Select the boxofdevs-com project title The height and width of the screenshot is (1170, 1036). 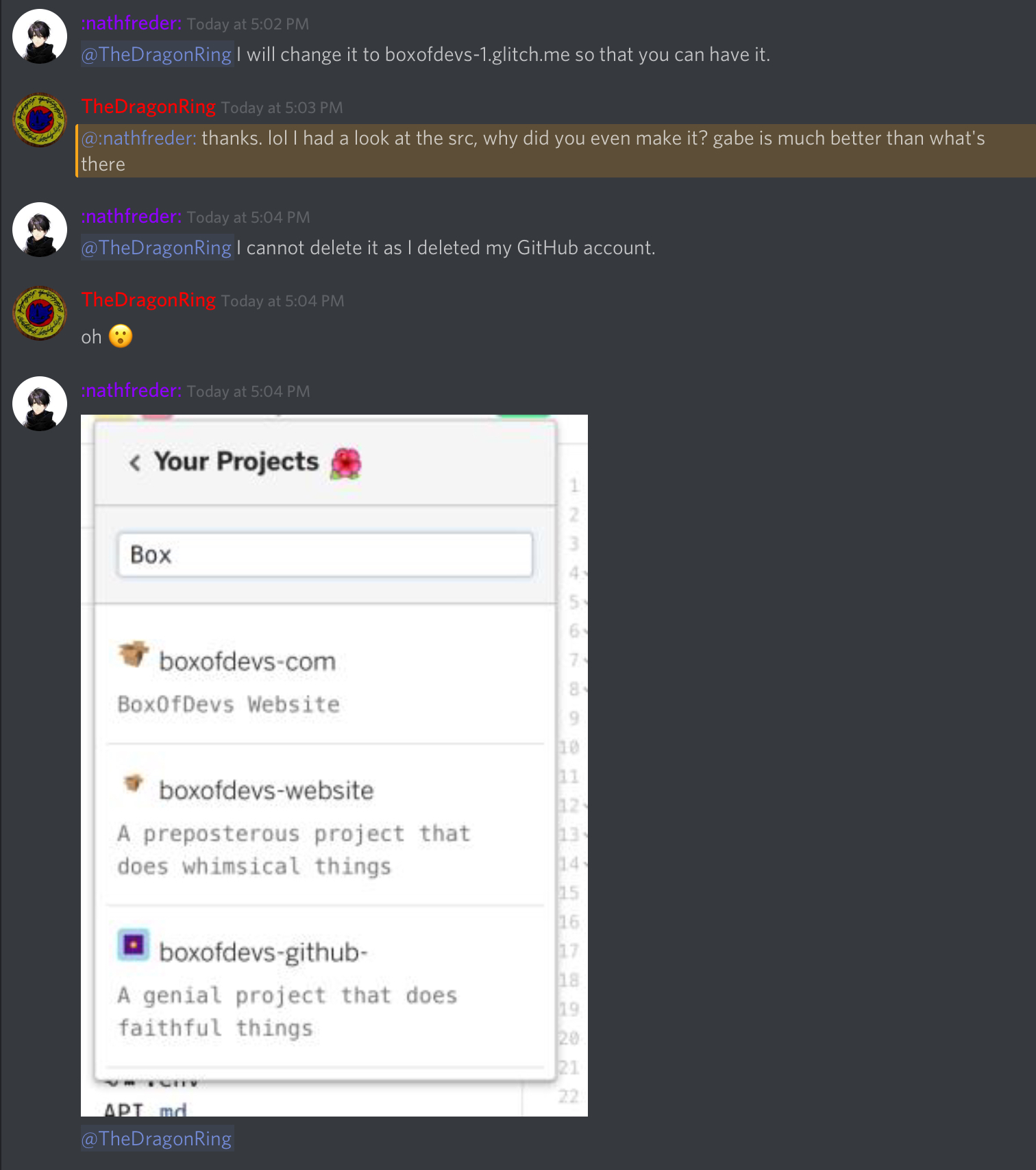[247, 661]
